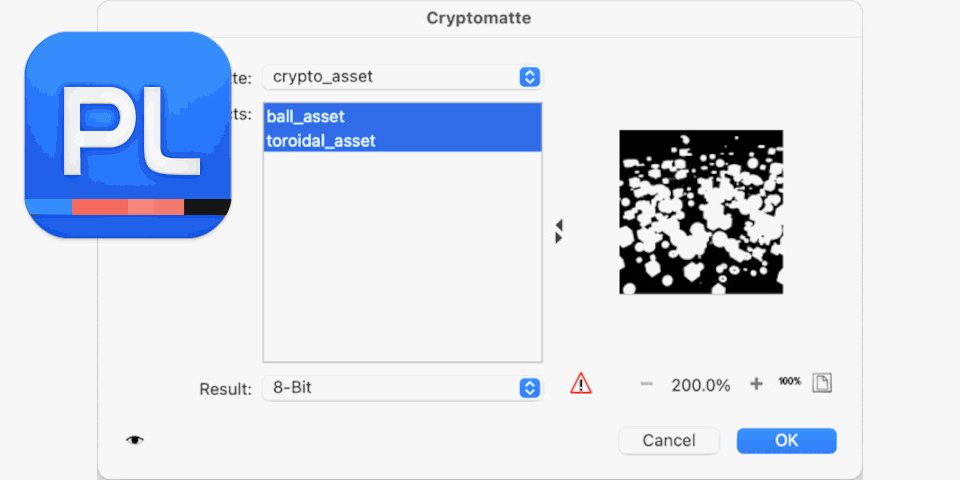This screenshot has width=960, height=480.
Task: Confirm with the OK button
Action: [x=786, y=440]
